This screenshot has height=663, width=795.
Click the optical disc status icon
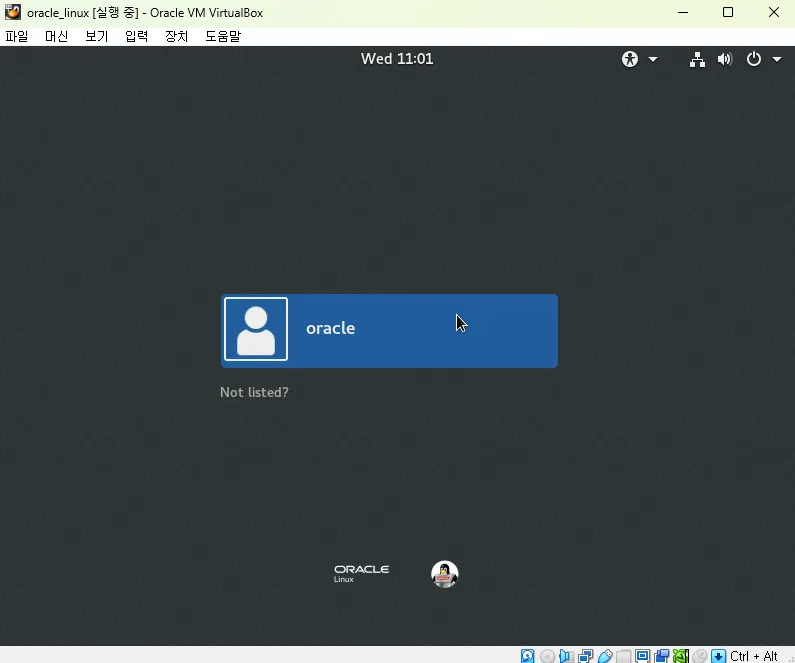(547, 656)
